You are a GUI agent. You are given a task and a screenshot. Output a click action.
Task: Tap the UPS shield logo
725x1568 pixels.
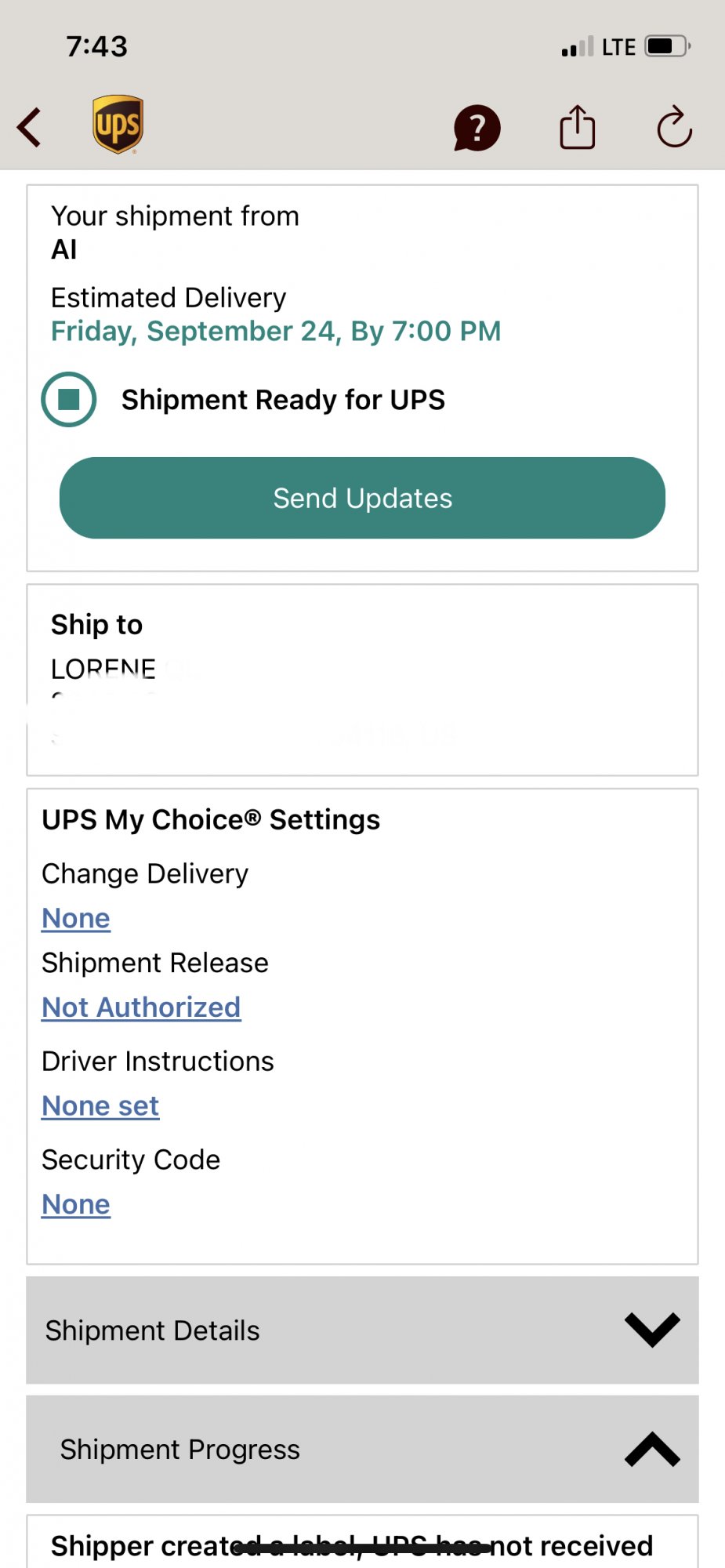click(x=118, y=125)
